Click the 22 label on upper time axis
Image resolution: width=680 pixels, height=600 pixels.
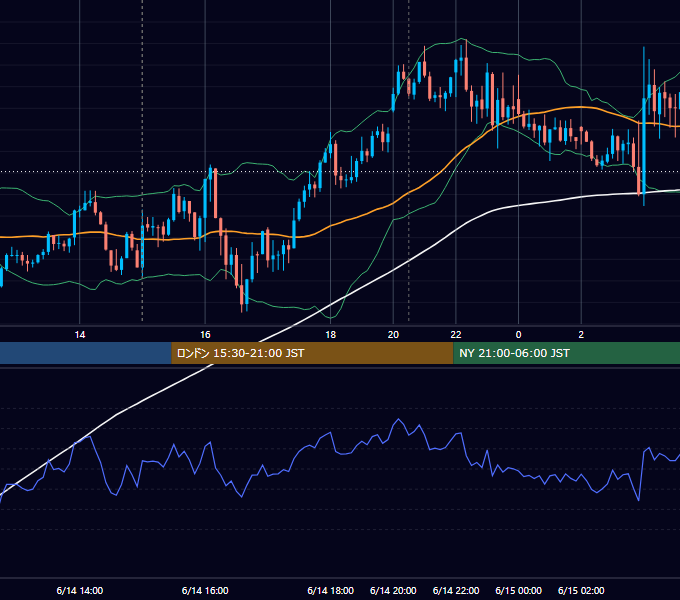(456, 335)
